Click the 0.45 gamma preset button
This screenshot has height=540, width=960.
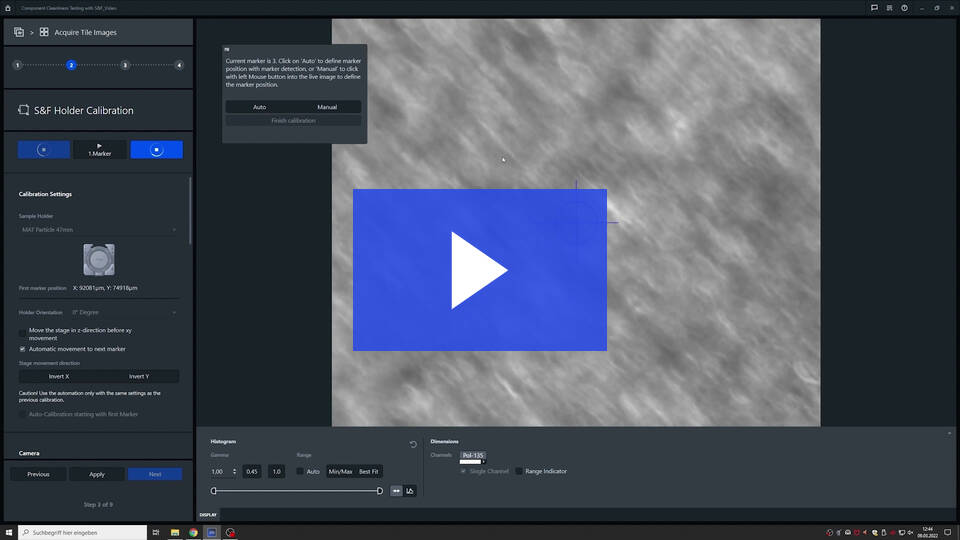point(252,471)
